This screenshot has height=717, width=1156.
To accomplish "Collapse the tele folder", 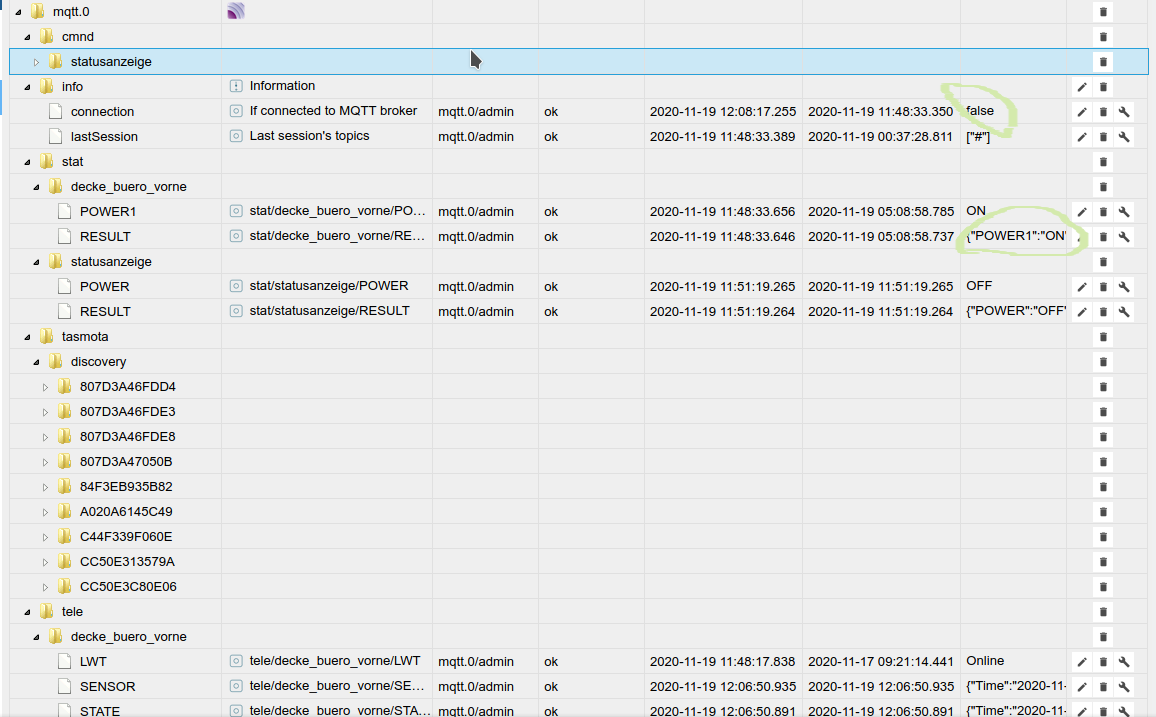I will tap(27, 612).
